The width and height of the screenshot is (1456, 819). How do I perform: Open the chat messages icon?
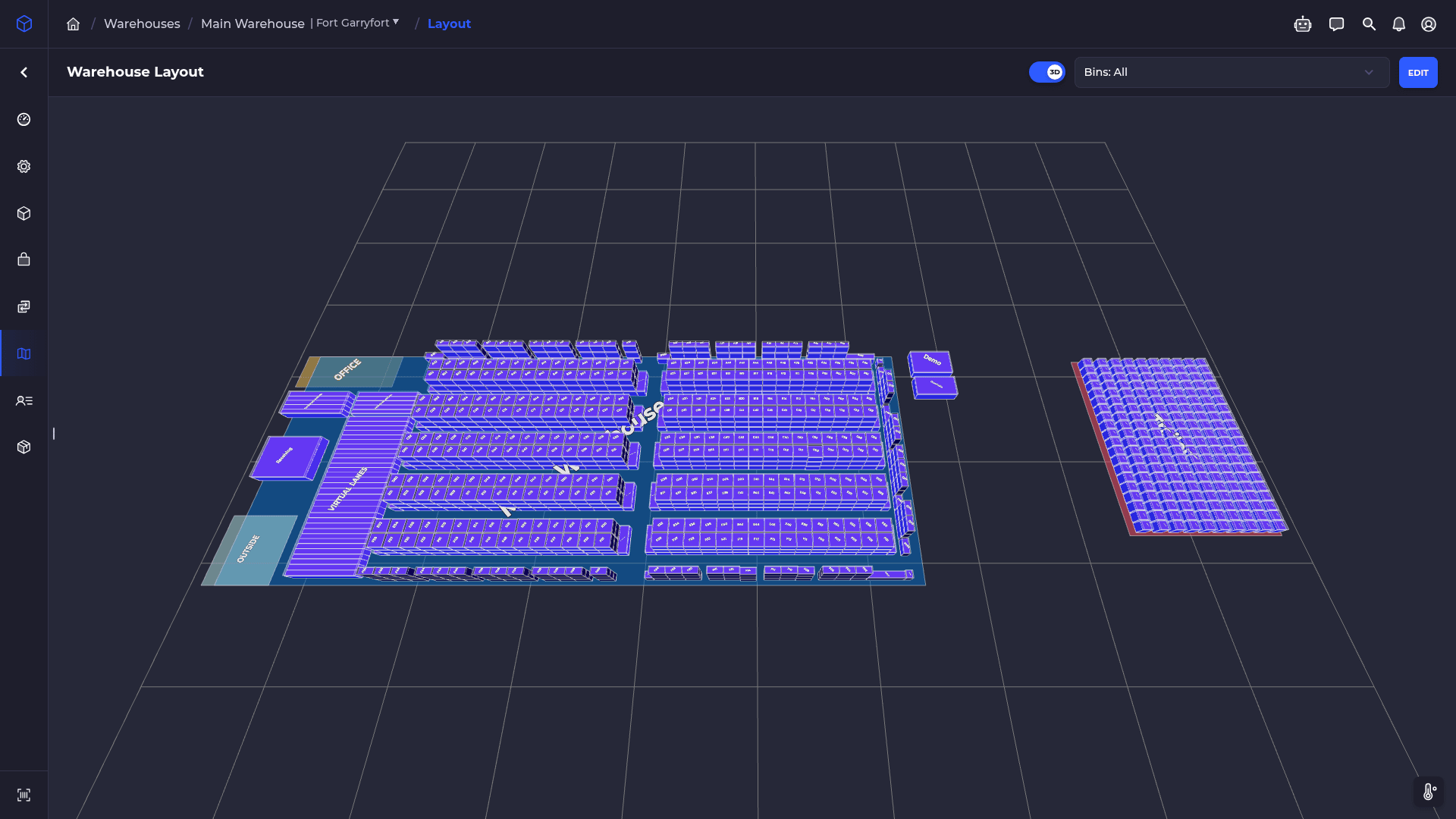tap(1336, 24)
